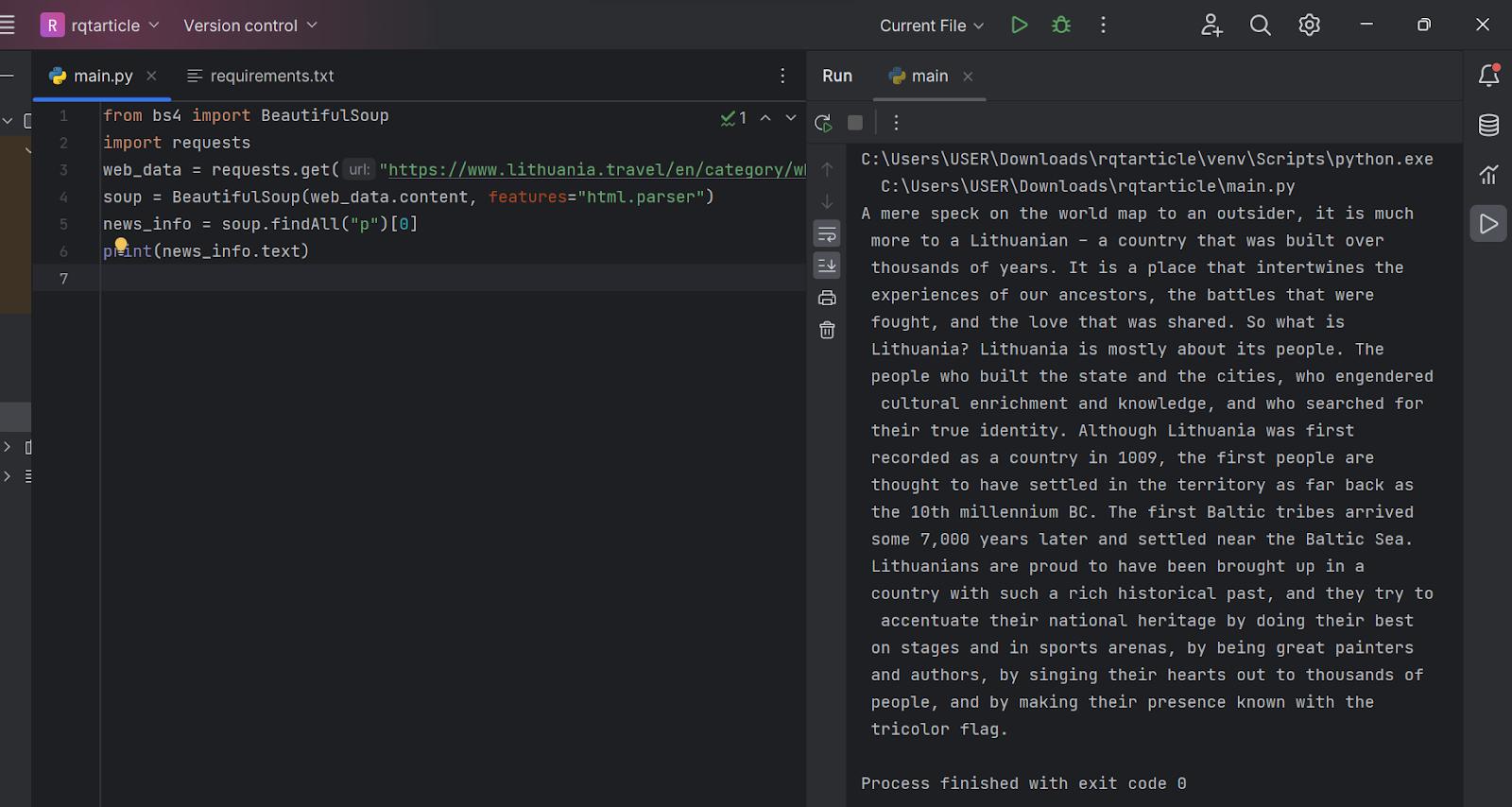Viewport: 1512px width, 807px height.
Task: Toggle scroll to end of output
Action: point(827,266)
